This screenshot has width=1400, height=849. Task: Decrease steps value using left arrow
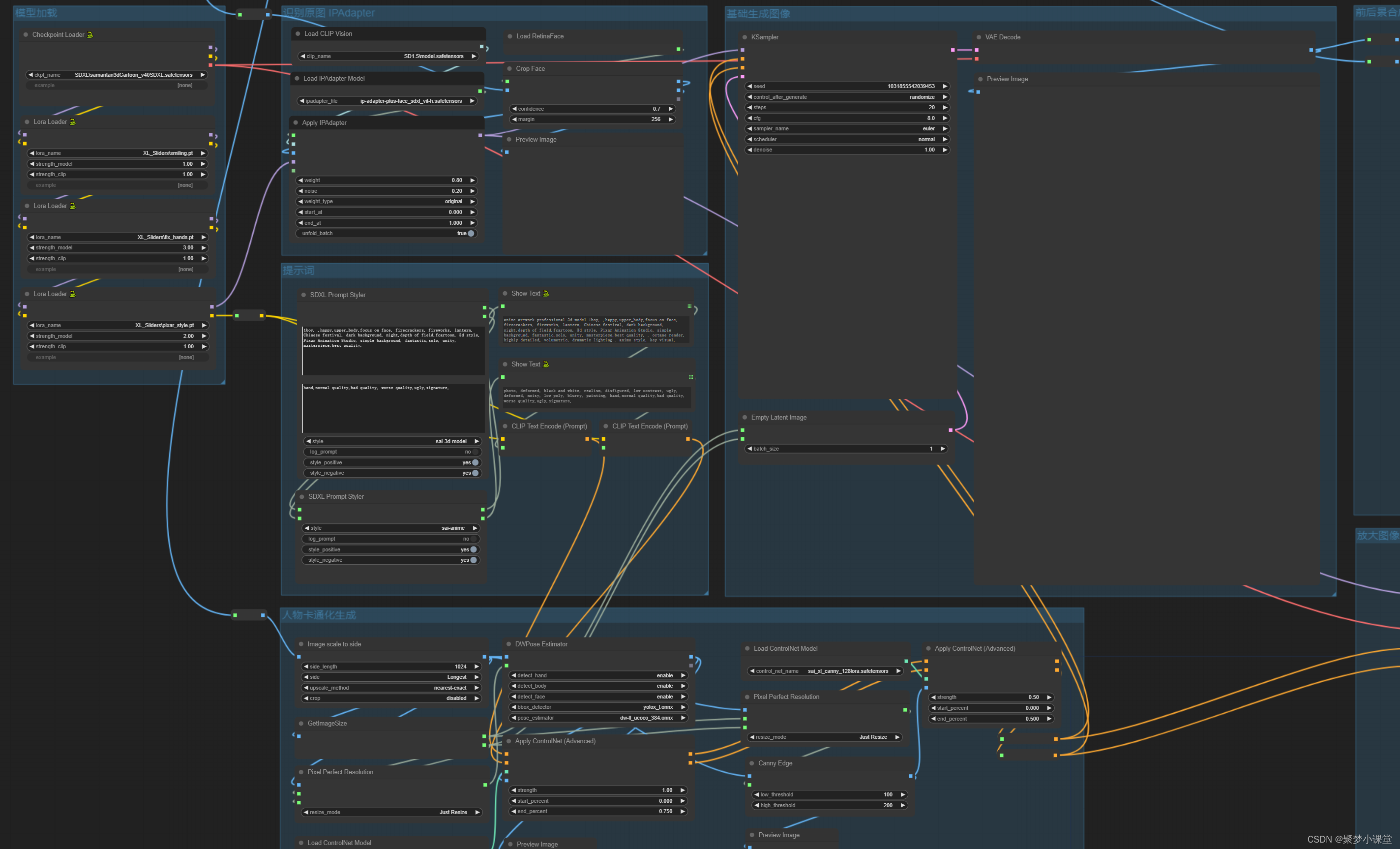(749, 107)
